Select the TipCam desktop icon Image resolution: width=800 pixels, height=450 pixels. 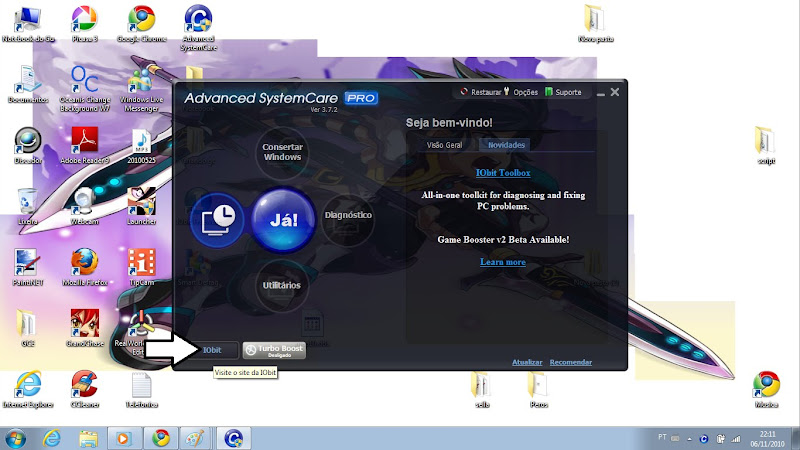(141, 267)
